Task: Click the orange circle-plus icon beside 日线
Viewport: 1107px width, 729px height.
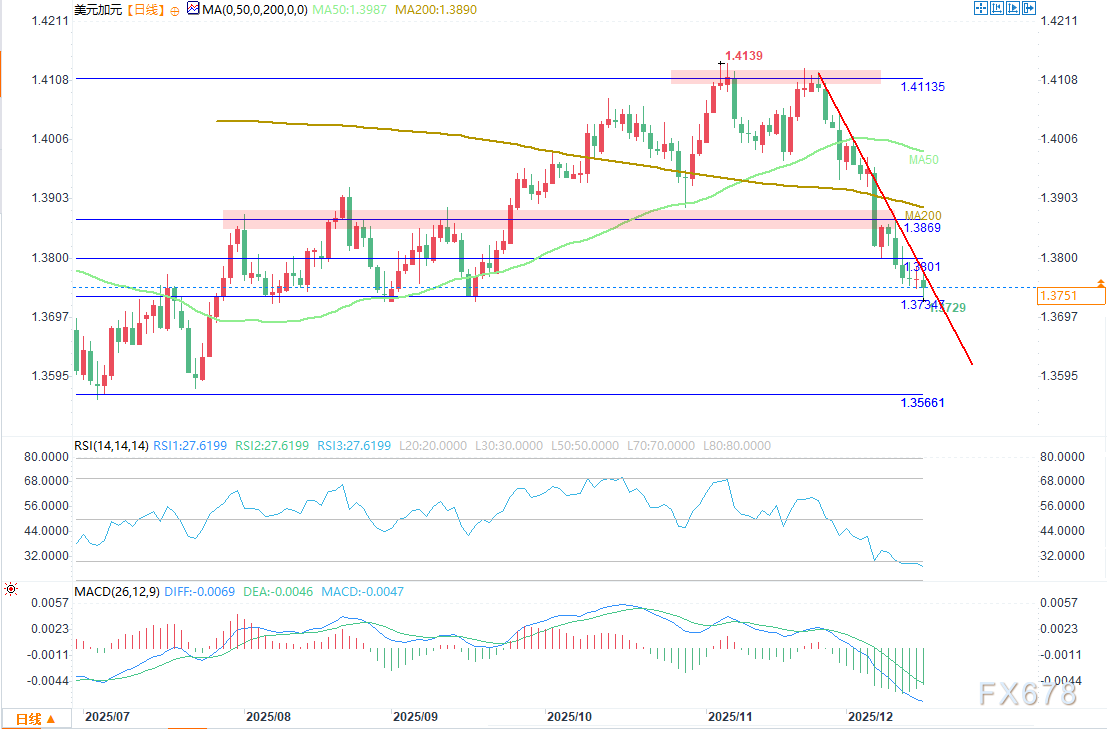Action: coord(176,9)
